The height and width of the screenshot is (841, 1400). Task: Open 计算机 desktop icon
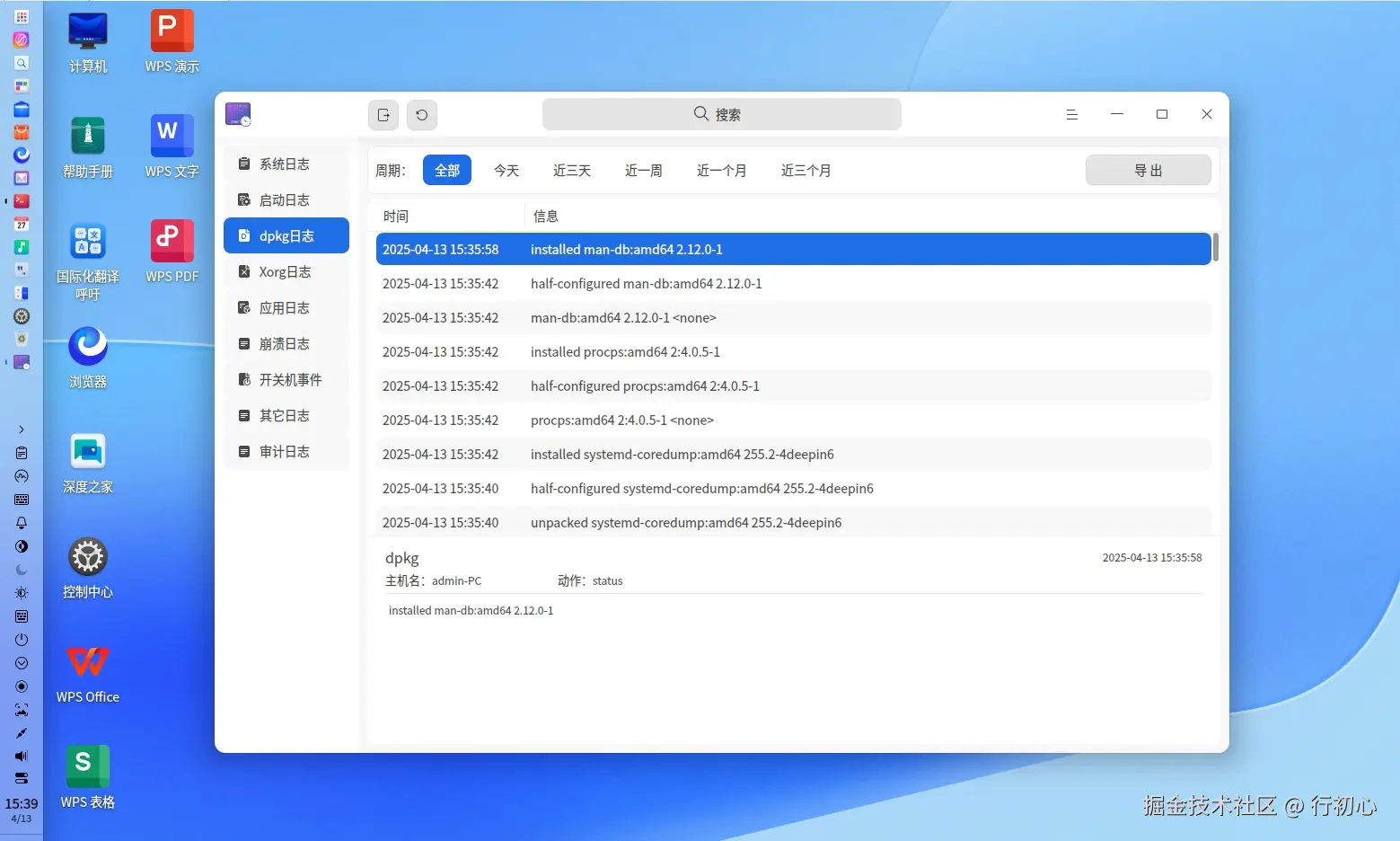88,42
